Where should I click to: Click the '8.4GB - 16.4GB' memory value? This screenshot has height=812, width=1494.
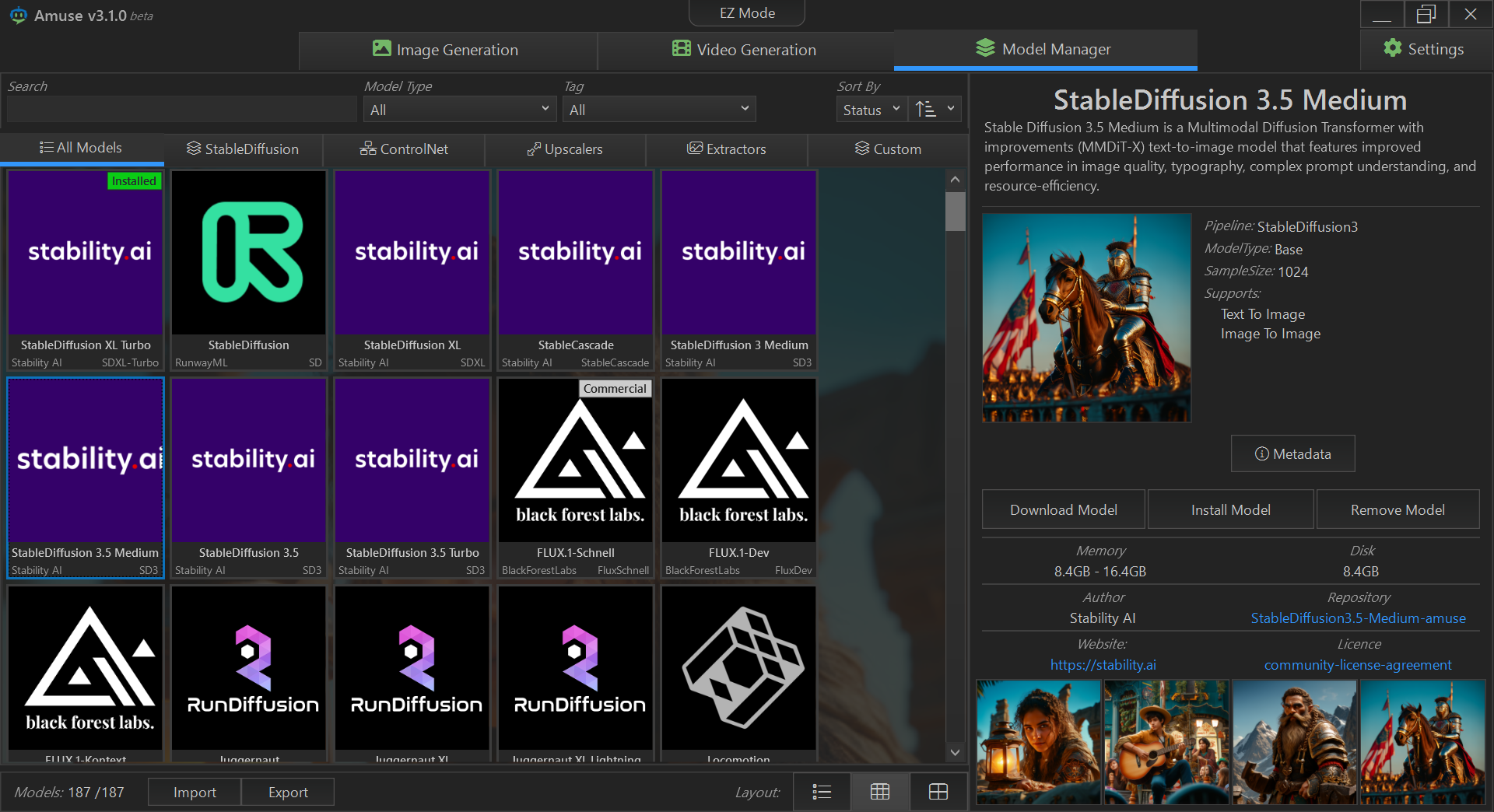pyautogui.click(x=1100, y=572)
